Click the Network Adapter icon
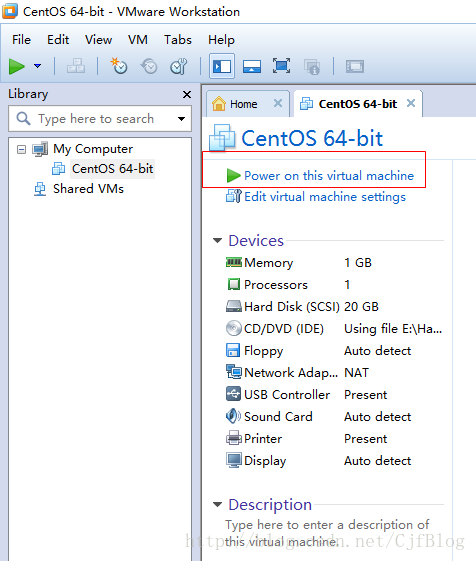The height and width of the screenshot is (561, 476). (x=234, y=372)
